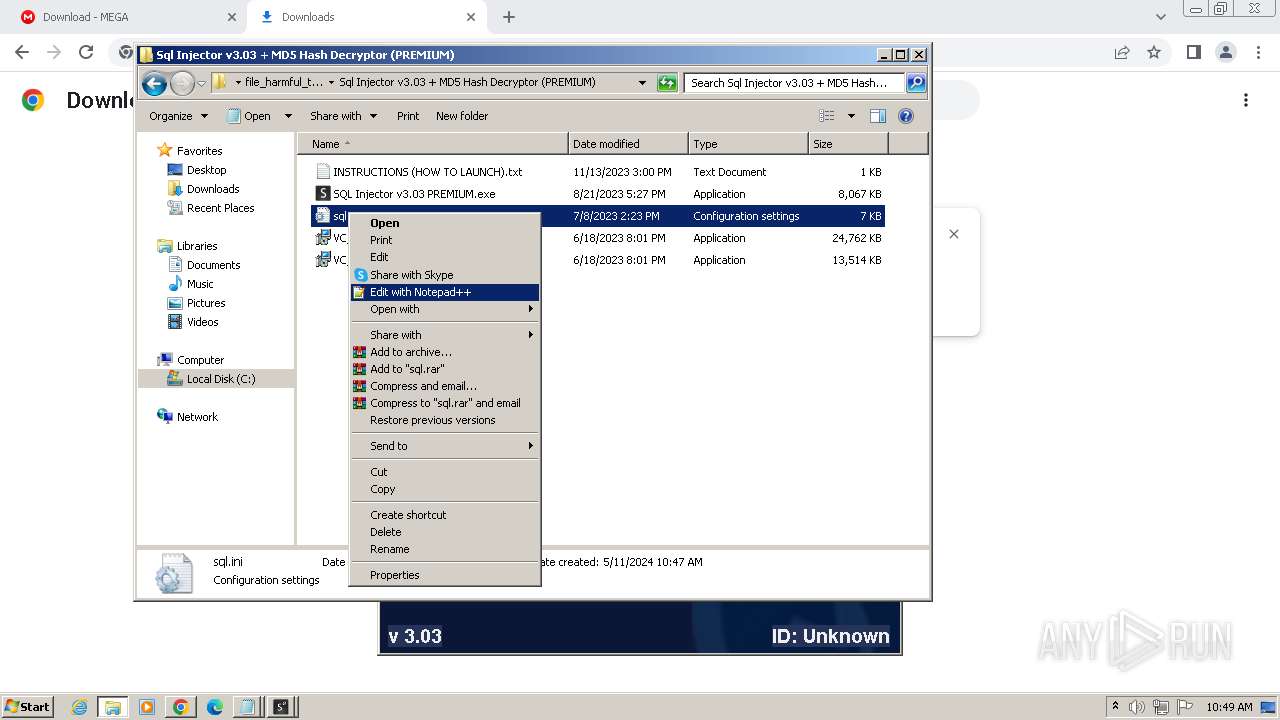The height and width of the screenshot is (720, 1280).
Task: Sort files by Date modified column
Action: click(628, 144)
